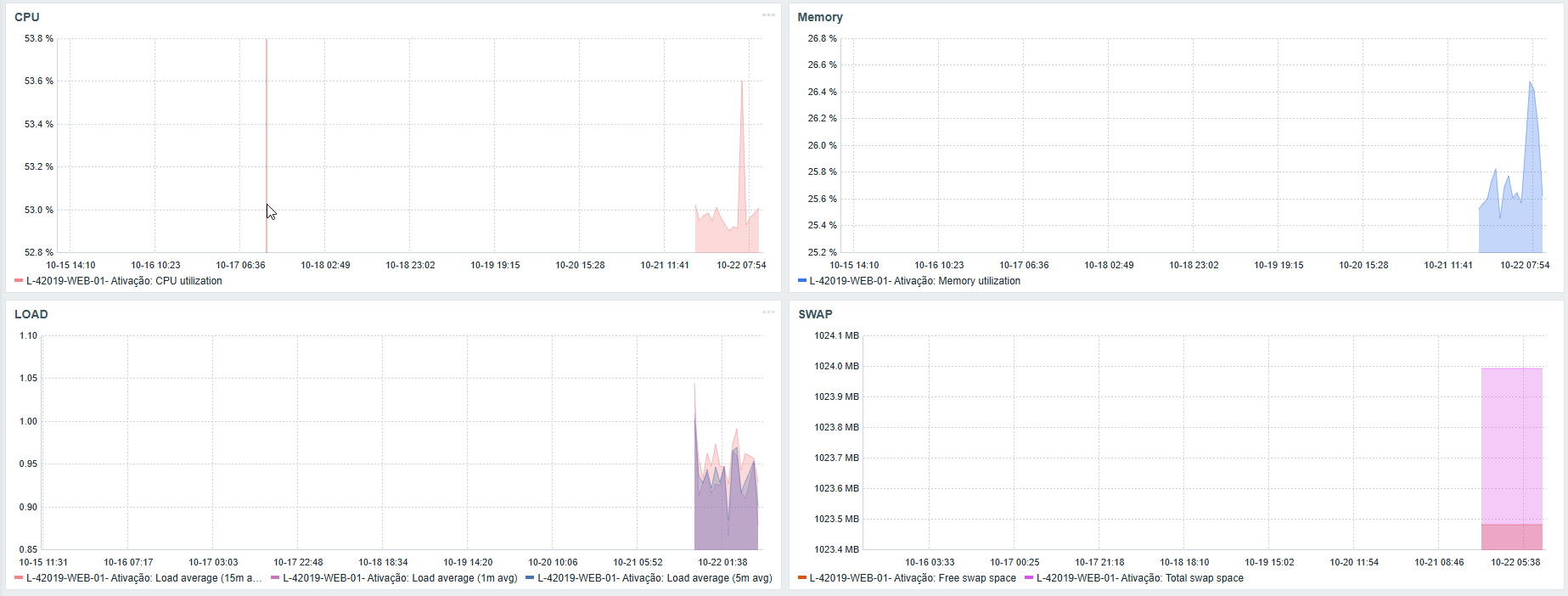This screenshot has width=1568, height=596.
Task: Click the orange Free swap space color marker
Action: [x=802, y=578]
